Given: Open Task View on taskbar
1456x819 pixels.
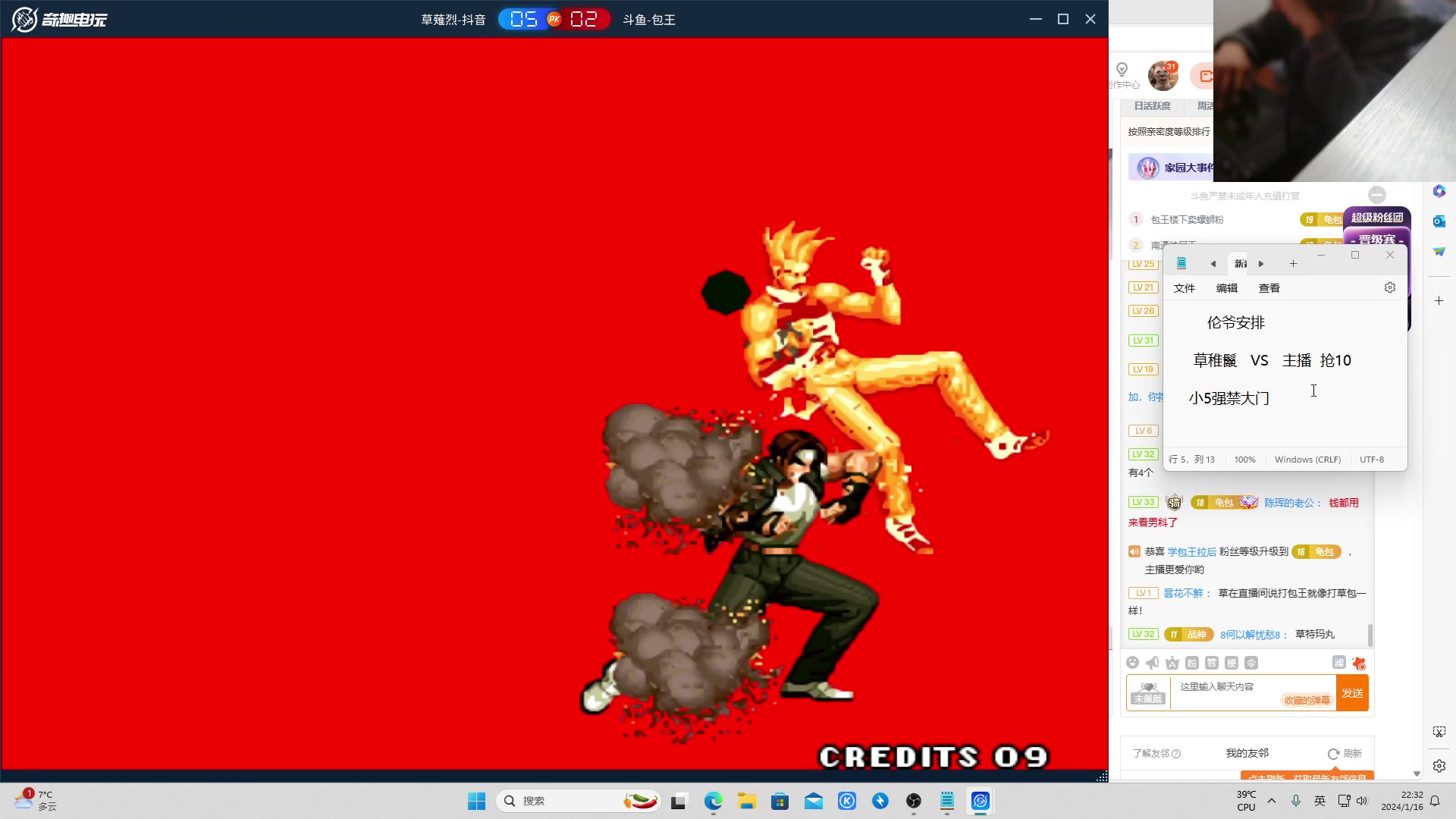Looking at the screenshot, I should pos(679,801).
